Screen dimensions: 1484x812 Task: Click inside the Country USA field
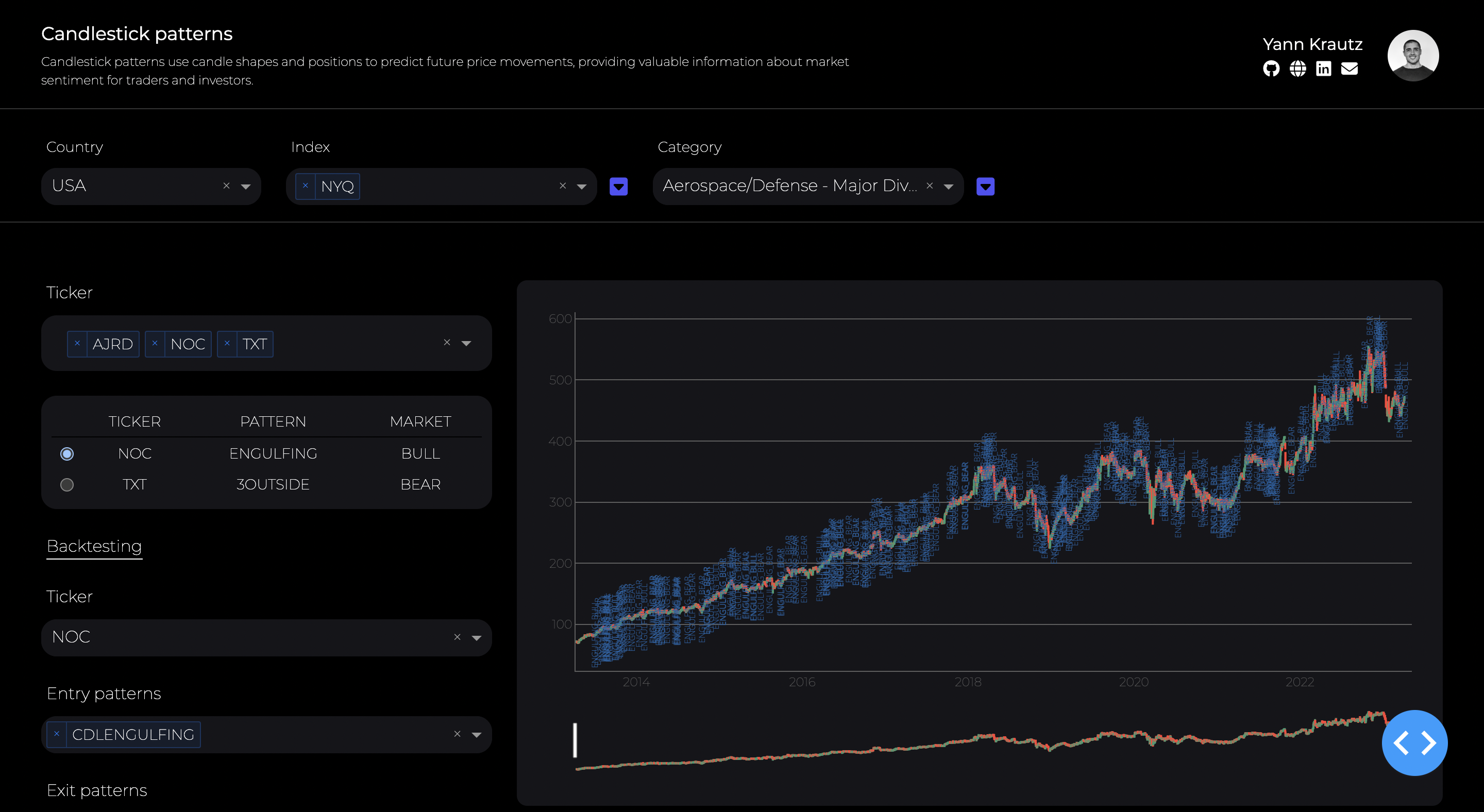click(x=151, y=186)
